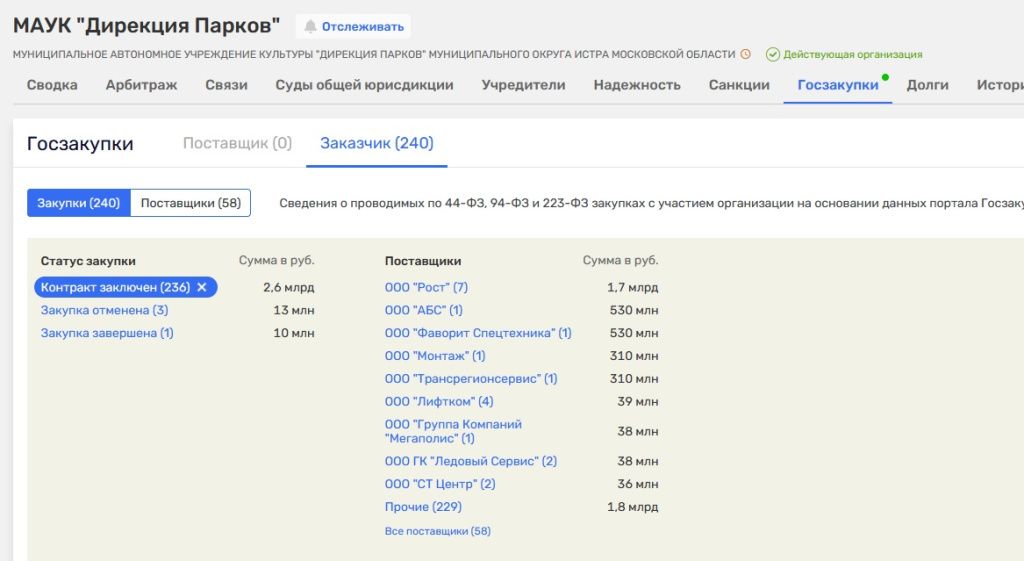Image resolution: width=1024 pixels, height=561 pixels.
Task: Toggle the Закупки (240) view button
Action: point(79,203)
